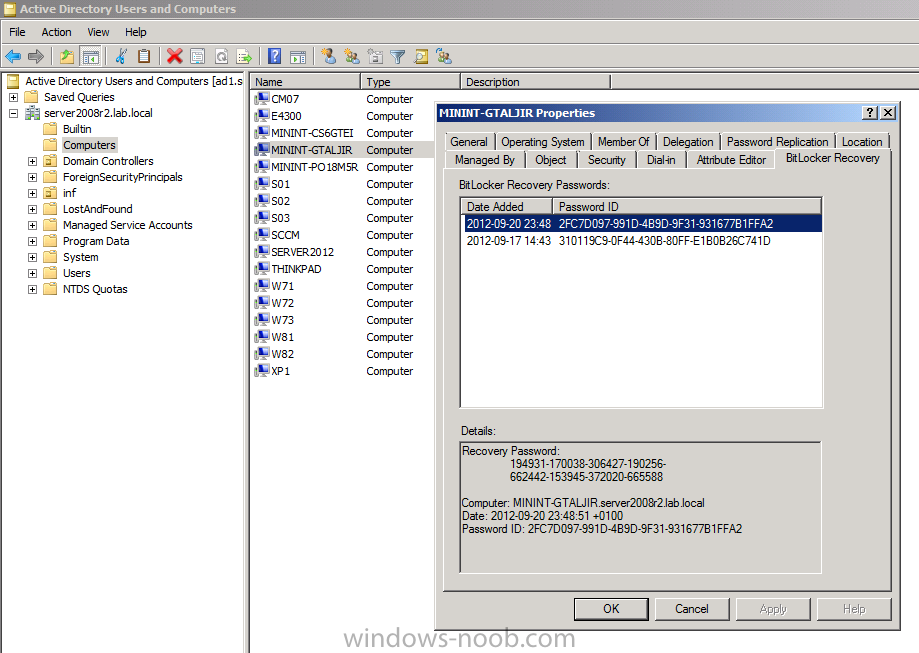The width and height of the screenshot is (919, 653).
Task: Create a new group with toolbar icon
Action: click(352, 56)
